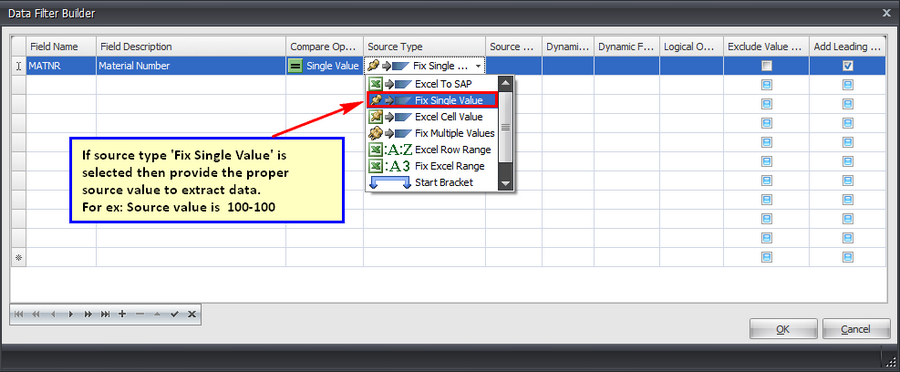Post edits with the checkmark icon
Screen dimensions: 900x372
174,314
